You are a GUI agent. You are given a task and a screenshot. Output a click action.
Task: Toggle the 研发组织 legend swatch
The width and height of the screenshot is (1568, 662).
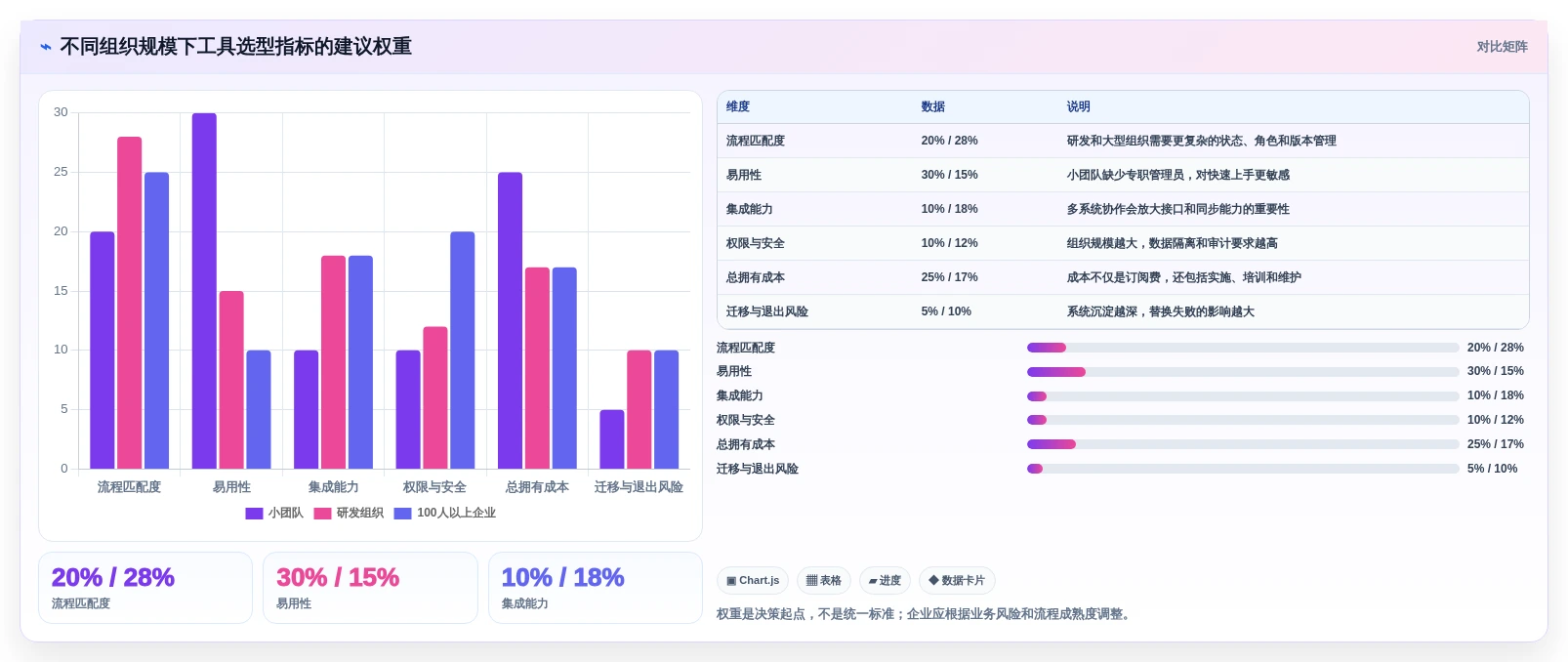pyautogui.click(x=322, y=514)
